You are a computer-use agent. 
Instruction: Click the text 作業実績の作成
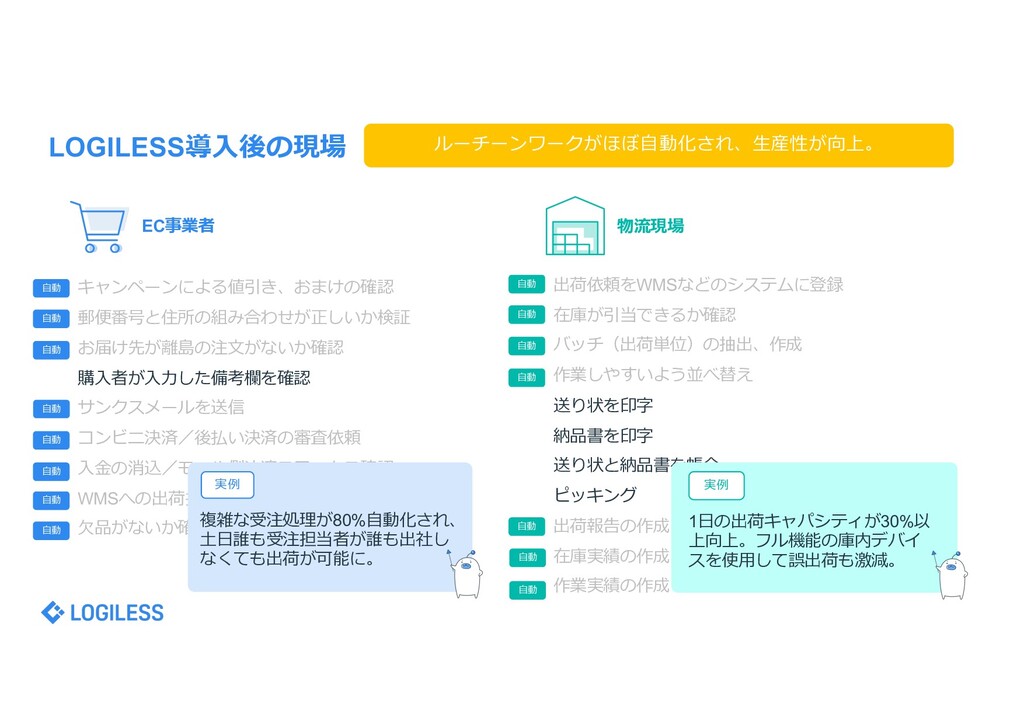coord(611,586)
